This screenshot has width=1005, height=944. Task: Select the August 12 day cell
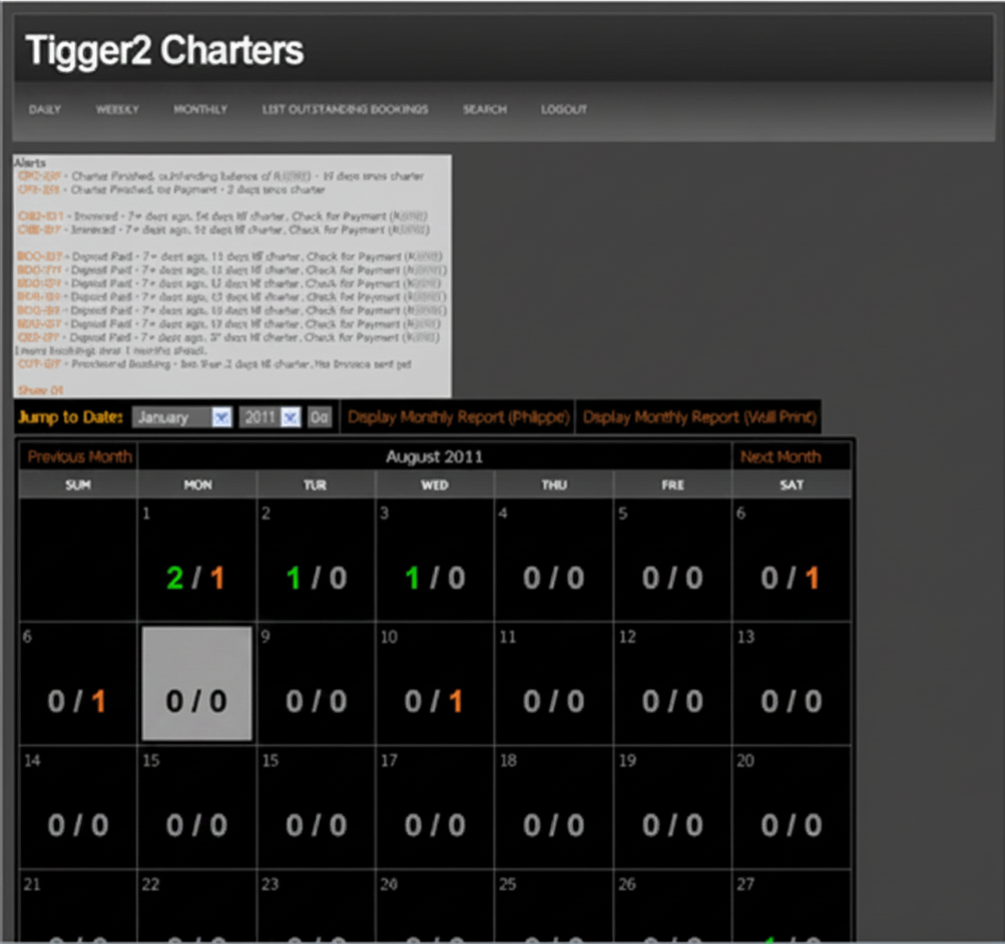[x=672, y=684]
